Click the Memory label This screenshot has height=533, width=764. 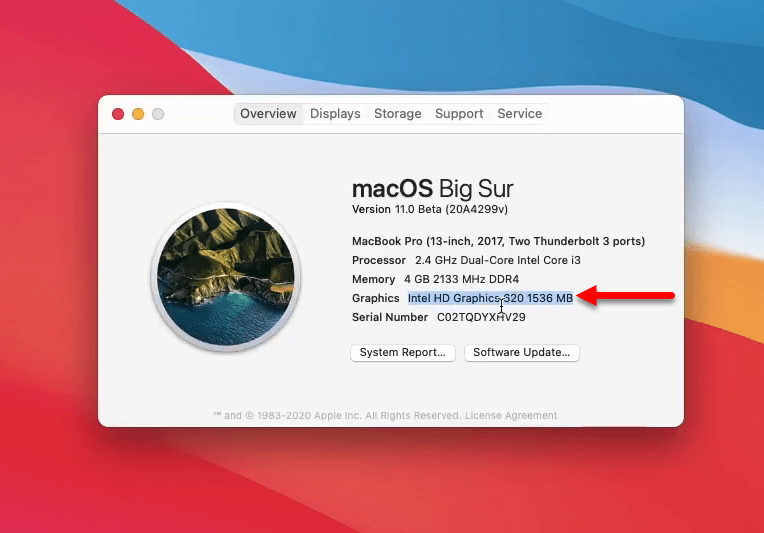point(373,279)
